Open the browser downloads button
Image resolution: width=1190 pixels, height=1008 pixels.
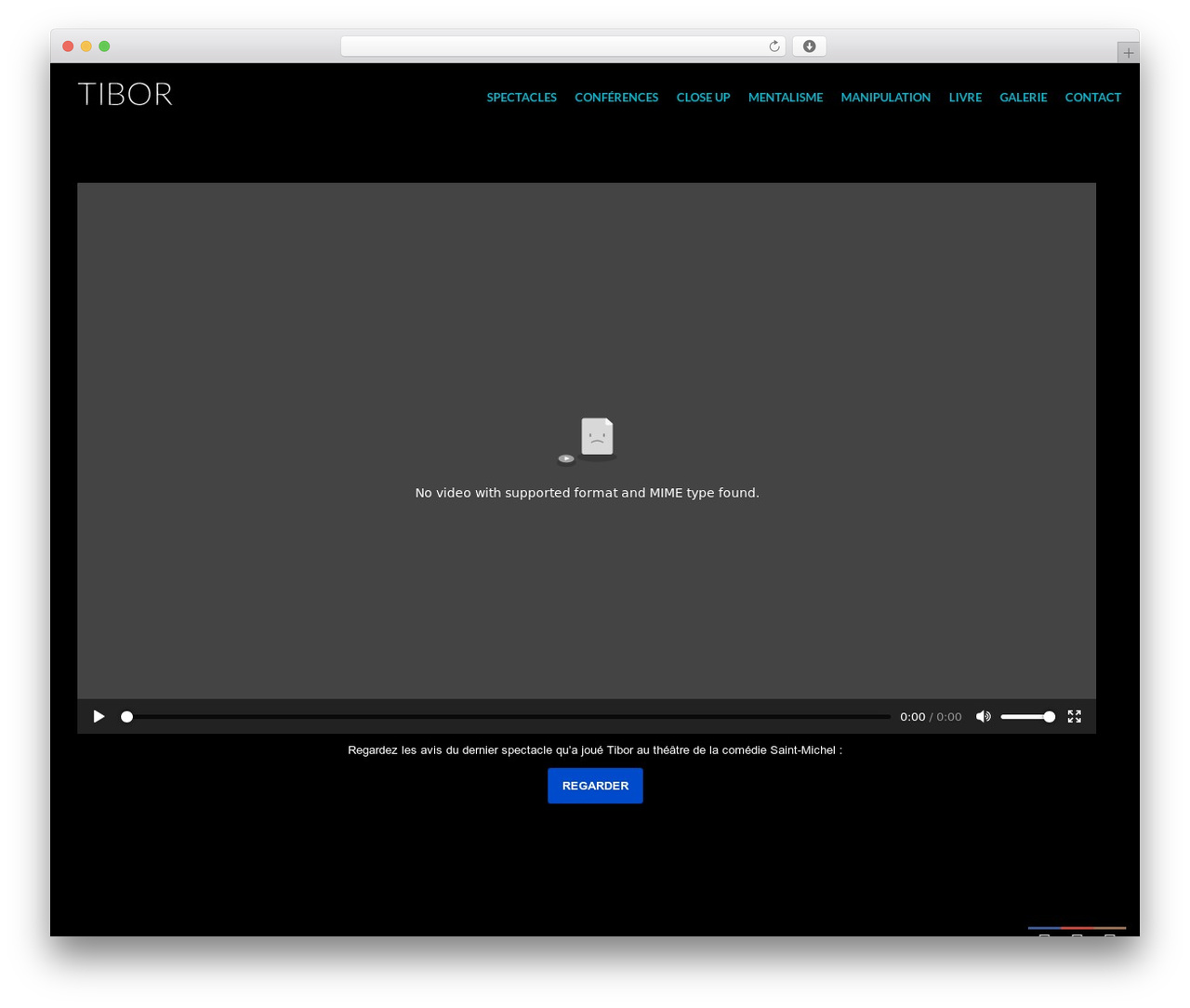(809, 46)
